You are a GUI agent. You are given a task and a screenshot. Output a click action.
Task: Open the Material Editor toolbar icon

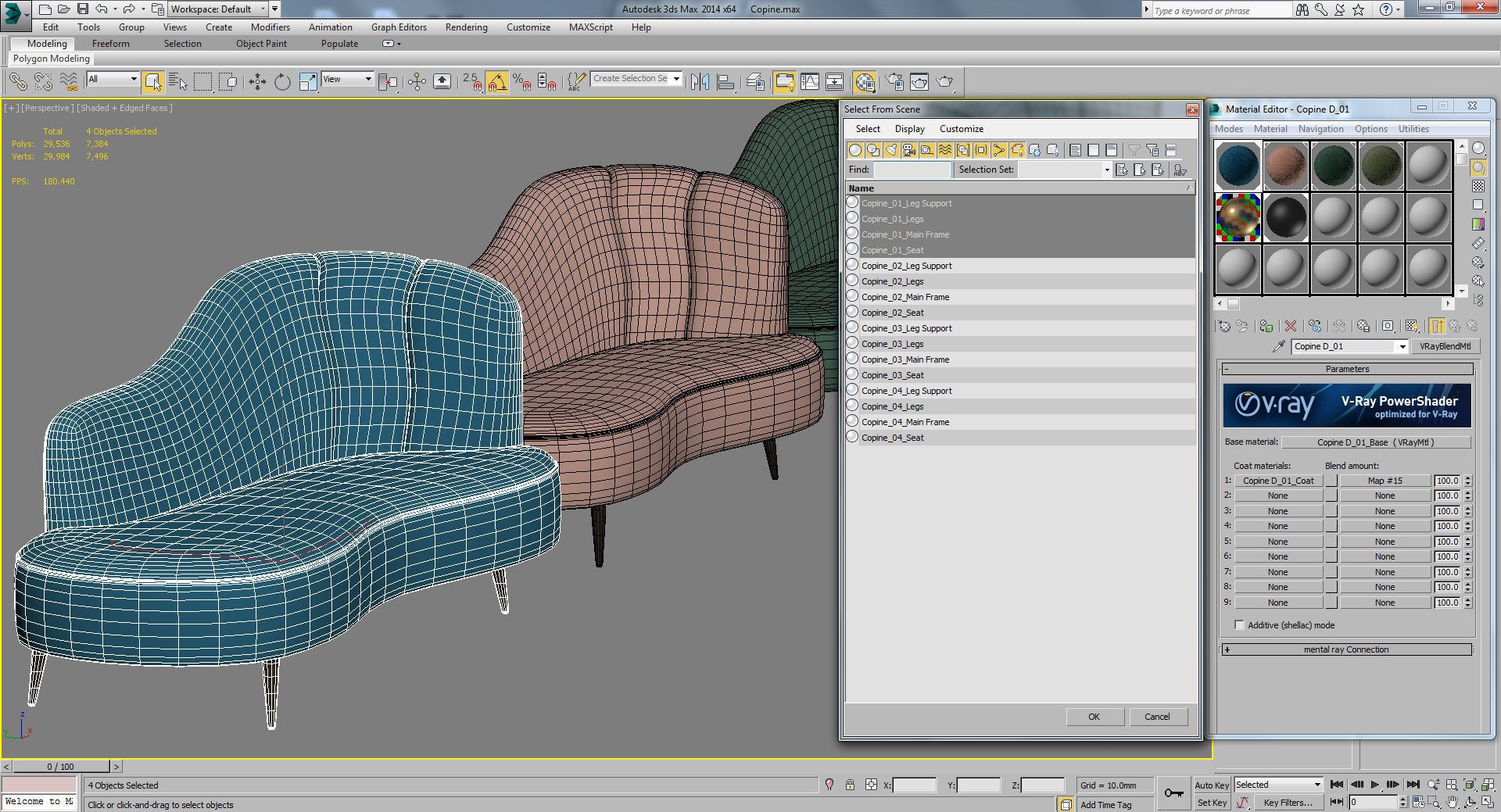tap(865, 81)
